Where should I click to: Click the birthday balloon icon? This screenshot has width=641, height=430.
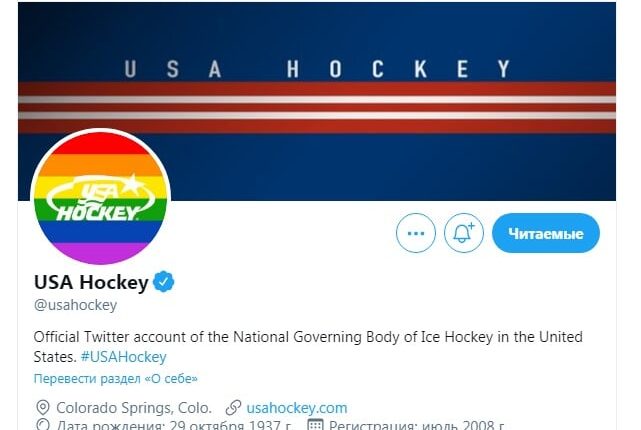pyautogui.click(x=42, y=425)
